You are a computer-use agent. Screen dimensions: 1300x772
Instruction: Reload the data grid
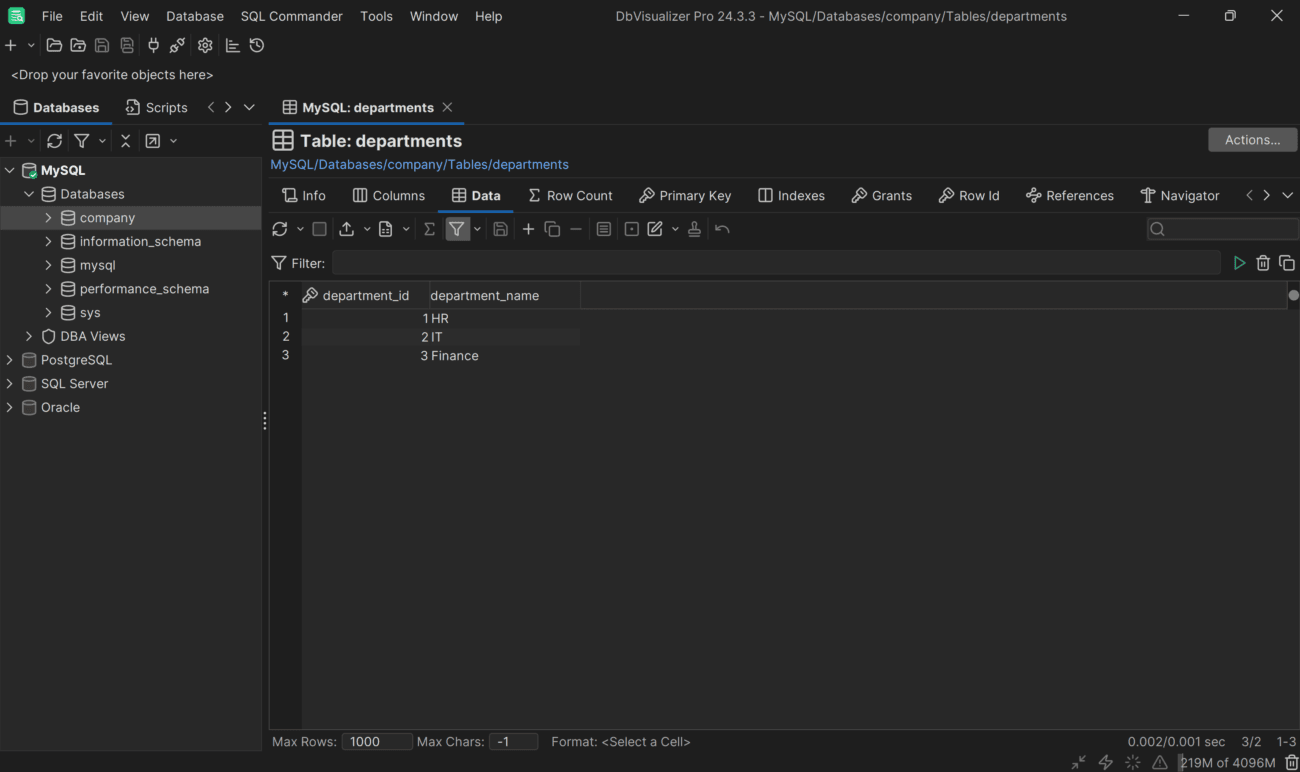(280, 228)
